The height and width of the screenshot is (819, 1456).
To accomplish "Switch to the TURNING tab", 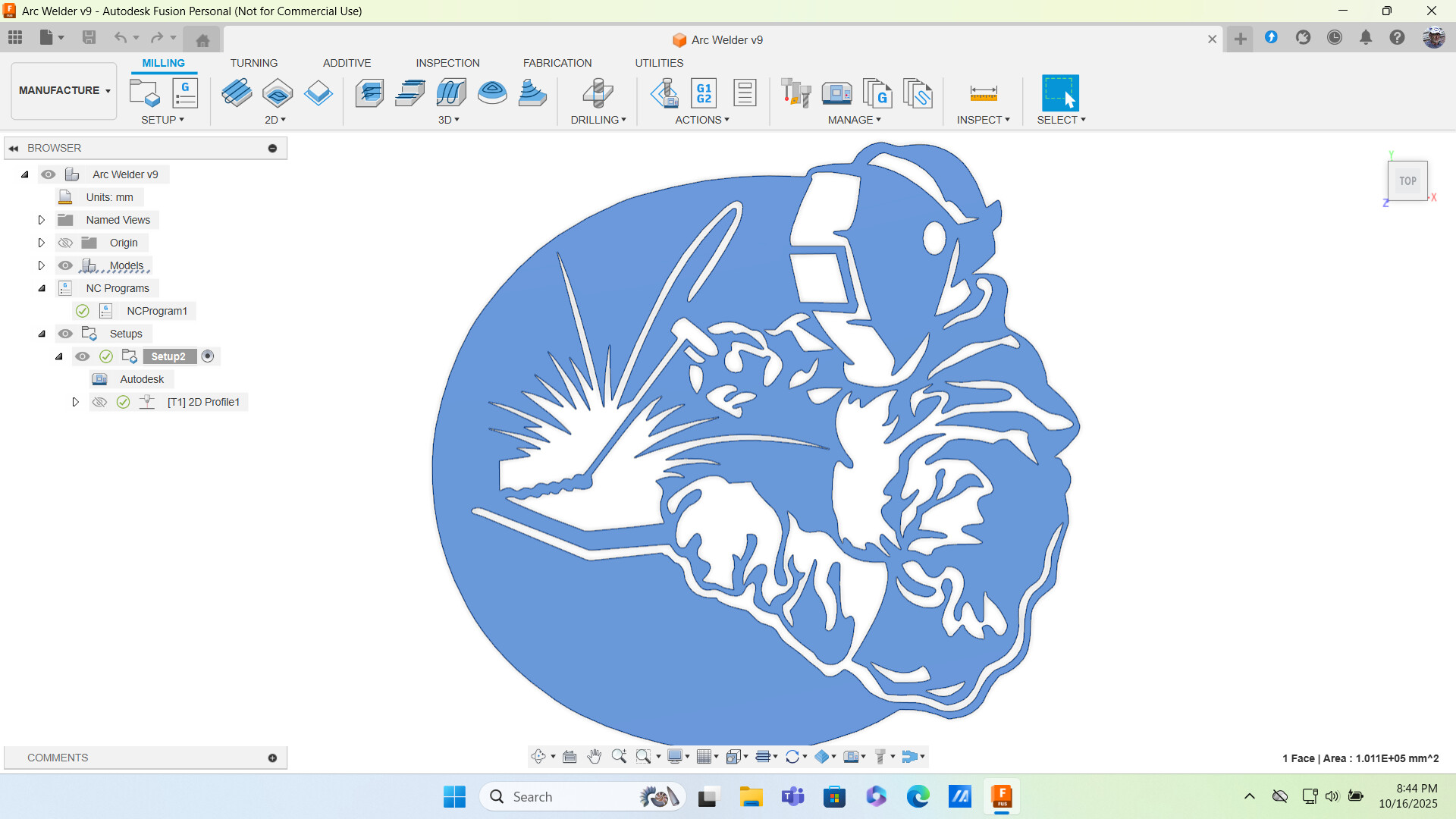I will [x=253, y=63].
